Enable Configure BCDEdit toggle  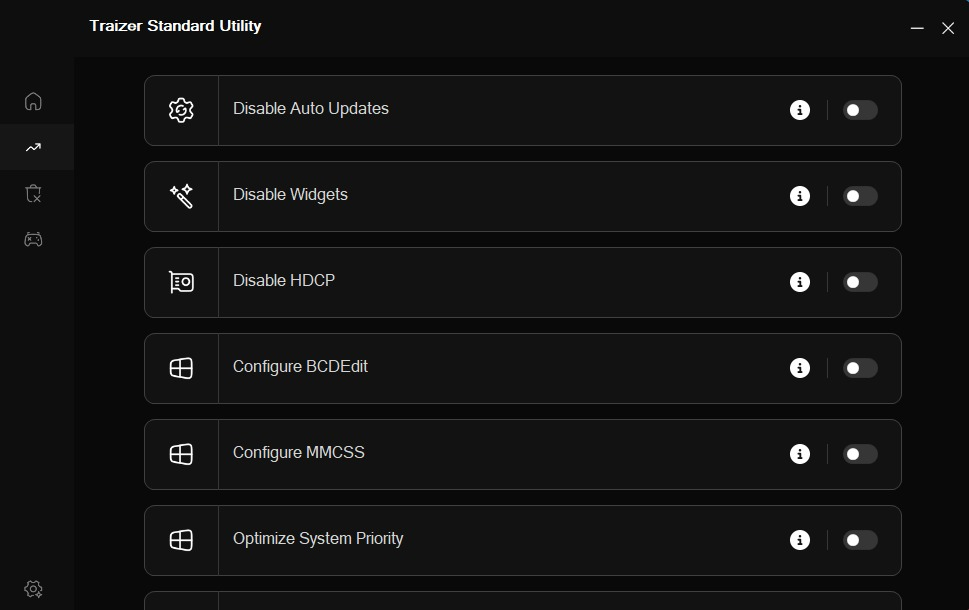pos(860,368)
